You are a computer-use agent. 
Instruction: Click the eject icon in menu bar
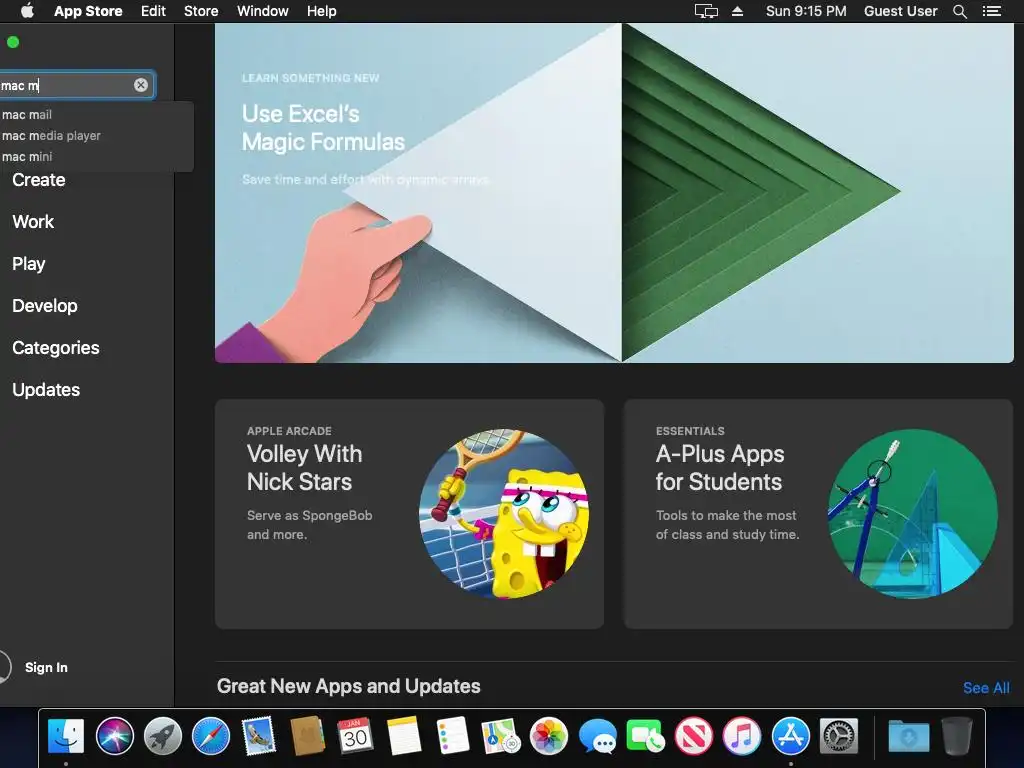pos(737,11)
